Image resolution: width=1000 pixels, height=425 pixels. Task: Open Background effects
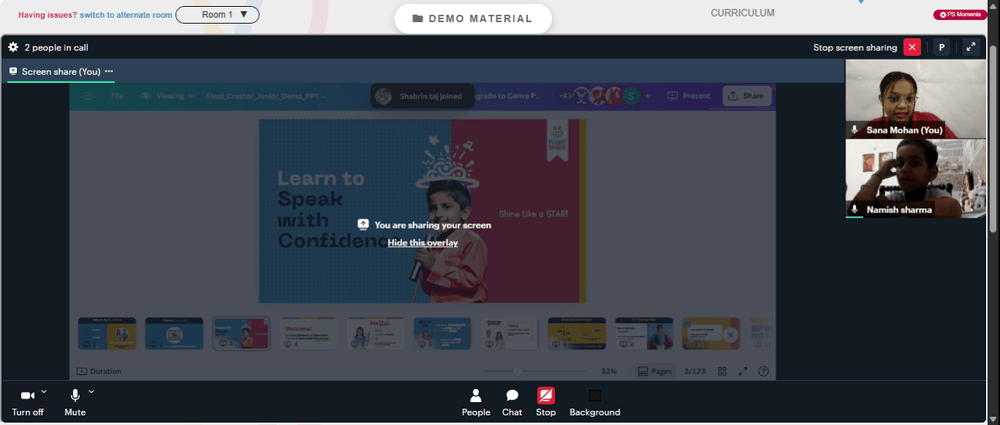coord(594,403)
